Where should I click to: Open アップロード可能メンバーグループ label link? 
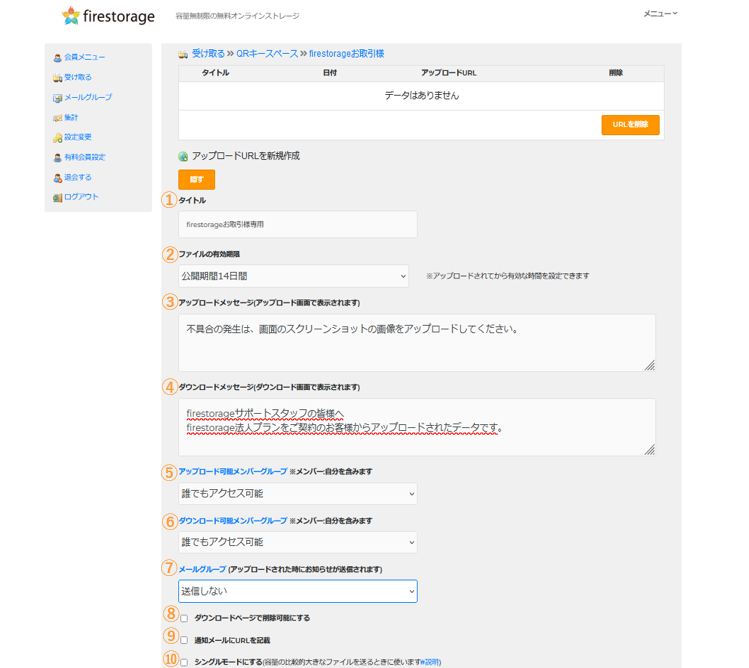(x=233, y=472)
